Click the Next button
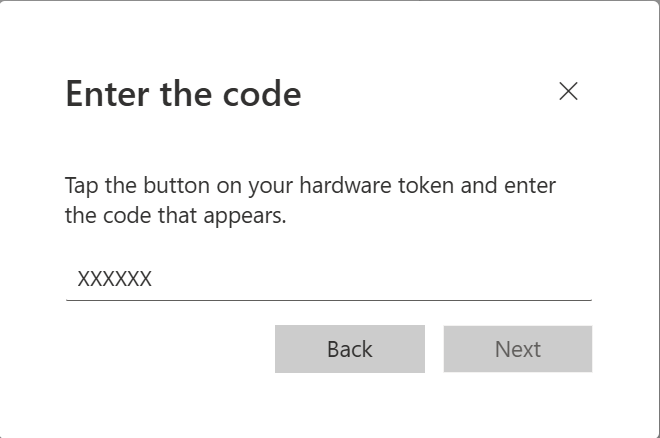This screenshot has height=438, width=660. tap(518, 349)
